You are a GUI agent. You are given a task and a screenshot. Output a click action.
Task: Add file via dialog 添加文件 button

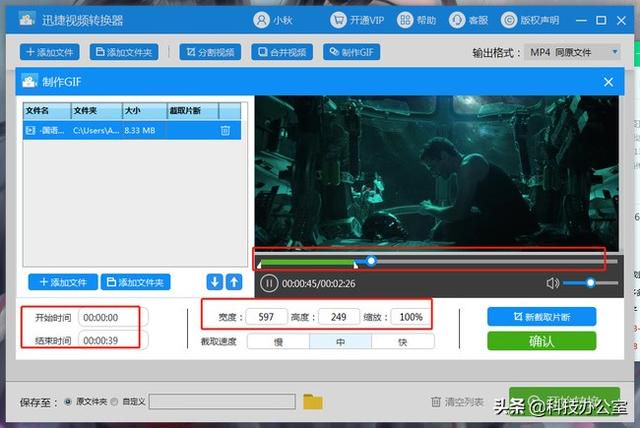tap(63, 282)
